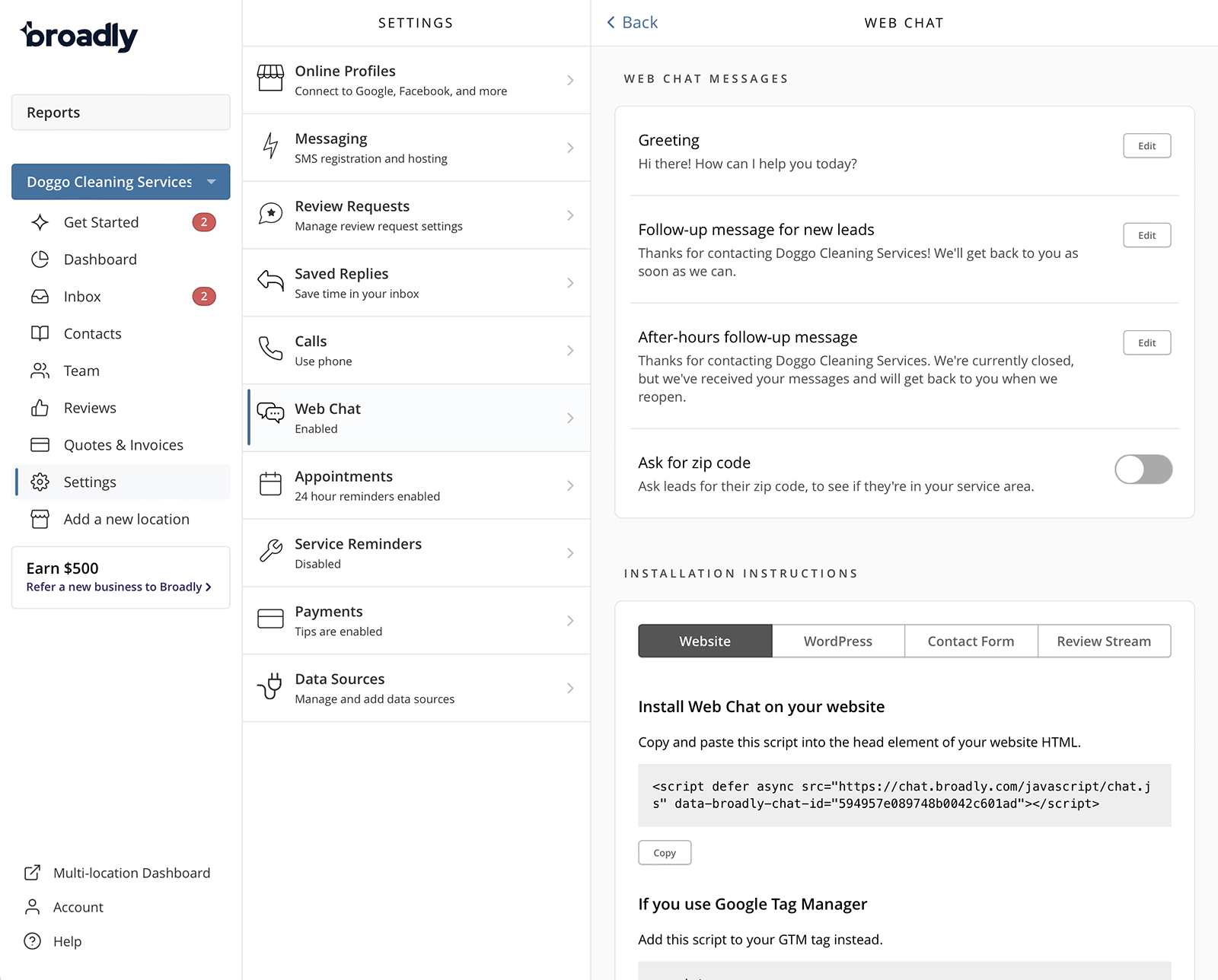Open the Reviews menu item
Image resolution: width=1218 pixels, height=980 pixels.
coord(123,408)
